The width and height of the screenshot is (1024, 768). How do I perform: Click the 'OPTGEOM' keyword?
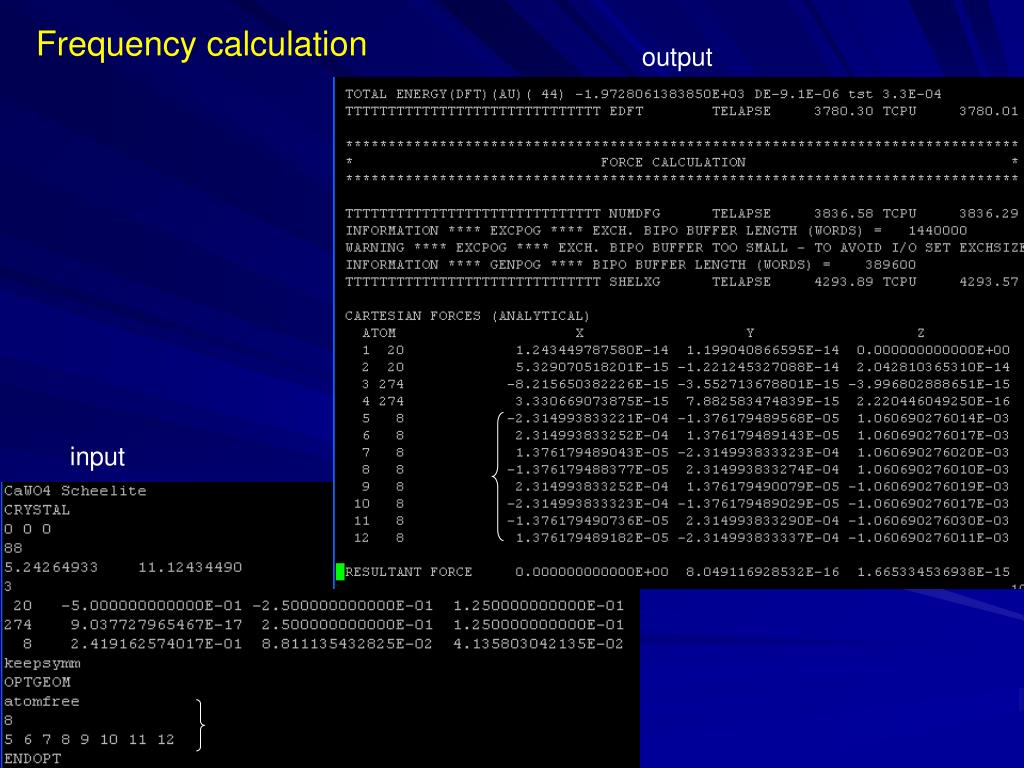37,682
